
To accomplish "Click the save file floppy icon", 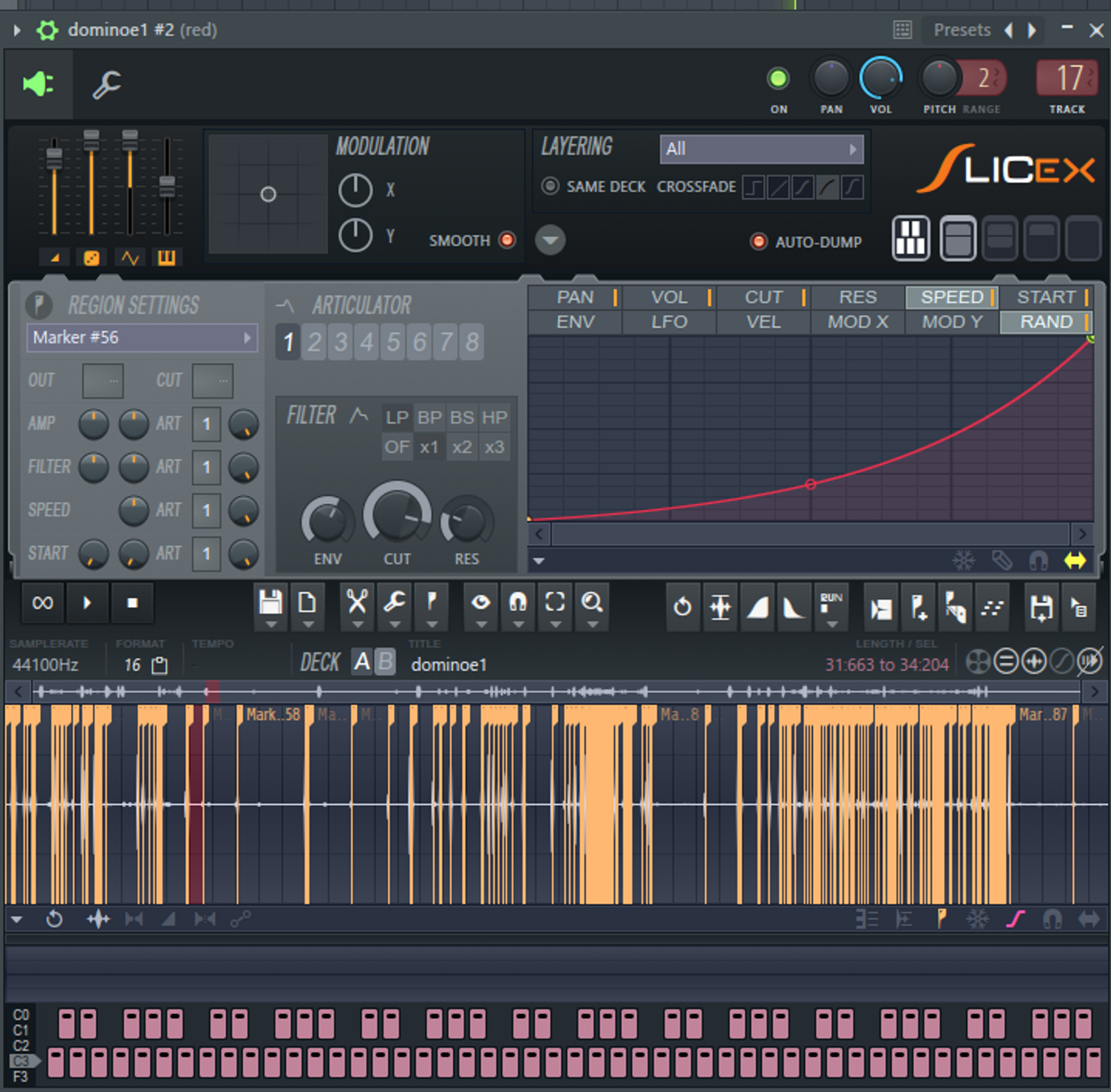I will 271,602.
